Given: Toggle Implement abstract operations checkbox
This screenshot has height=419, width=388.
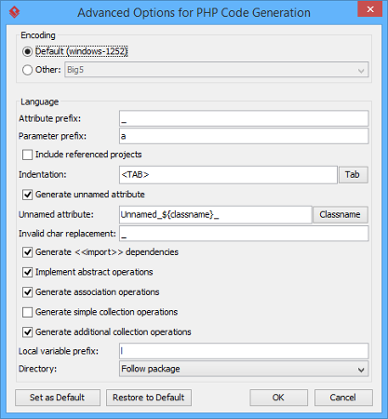Looking at the screenshot, I should click(27, 272).
